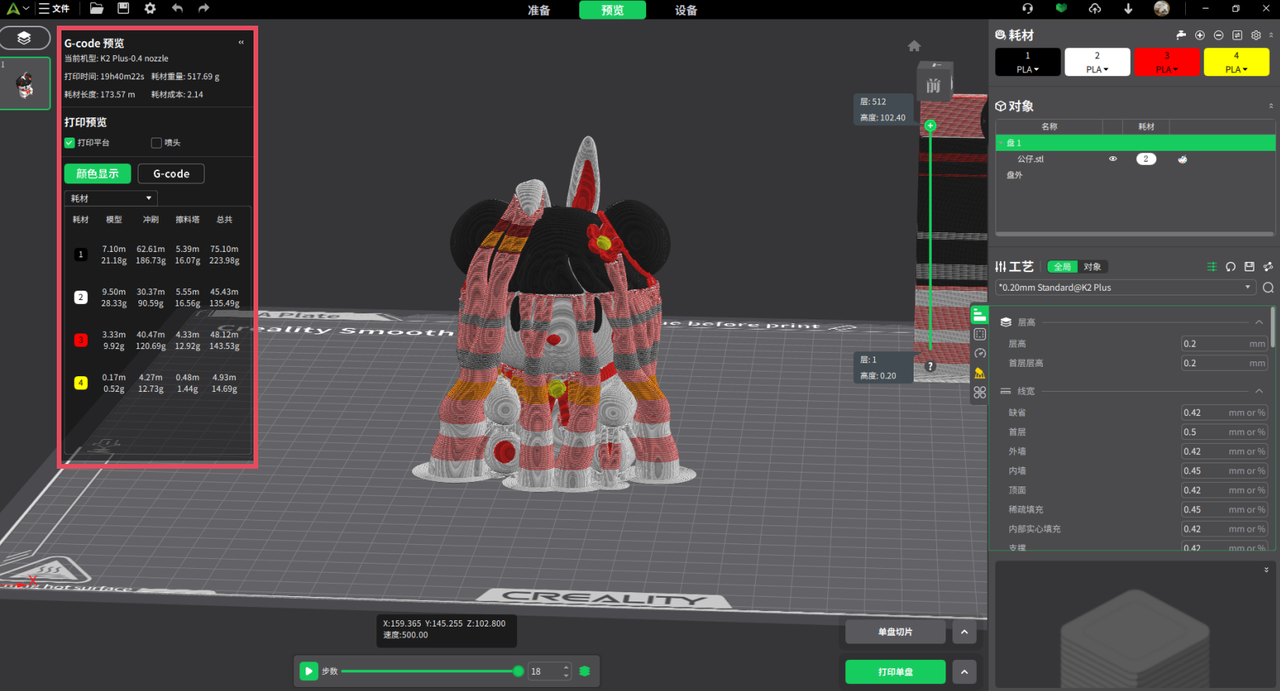1280x691 pixels.
Task: Click the bottom layer slider help handle
Action: tap(930, 367)
